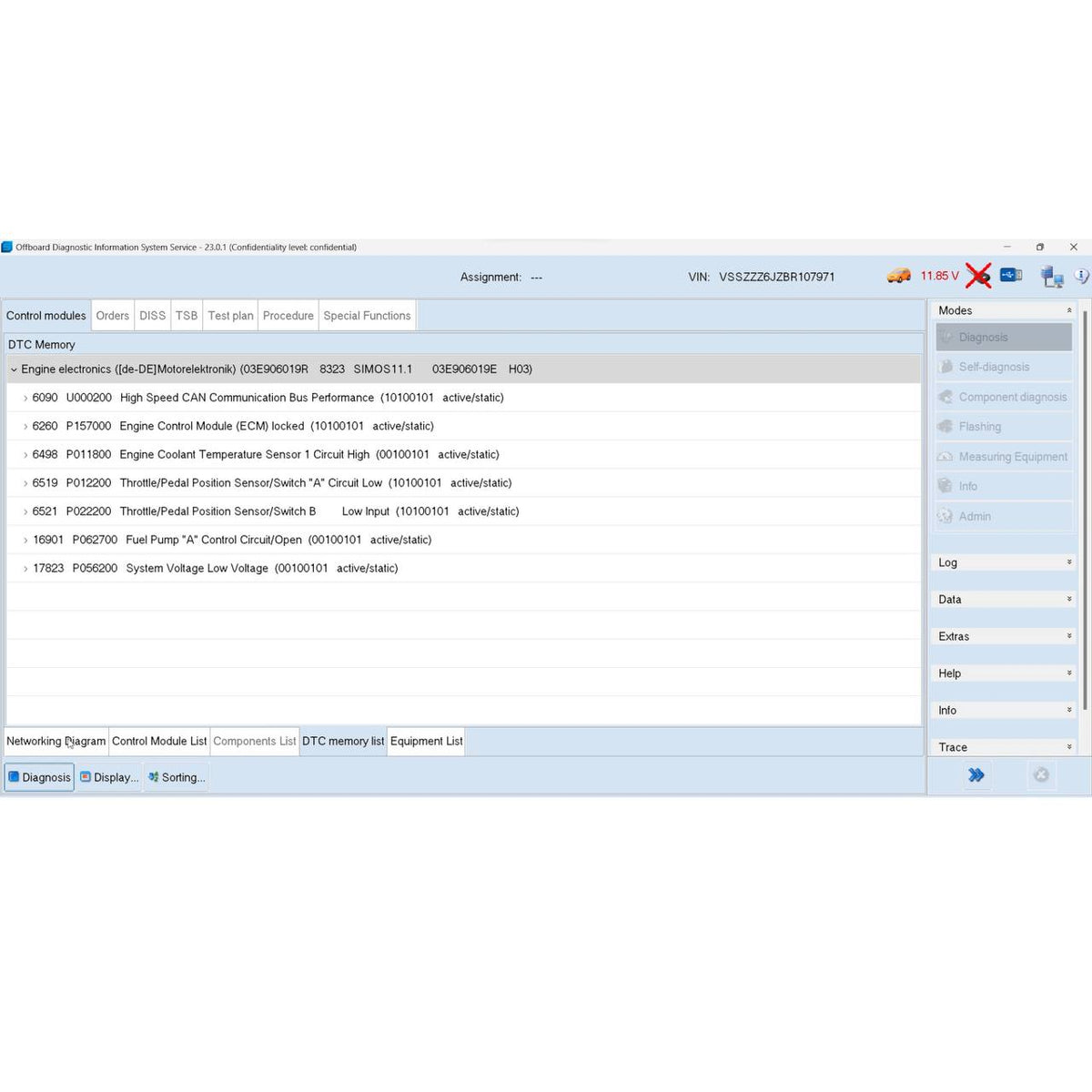Image resolution: width=1092 pixels, height=1092 pixels.
Task: Open the Sorting options
Action: 176,777
